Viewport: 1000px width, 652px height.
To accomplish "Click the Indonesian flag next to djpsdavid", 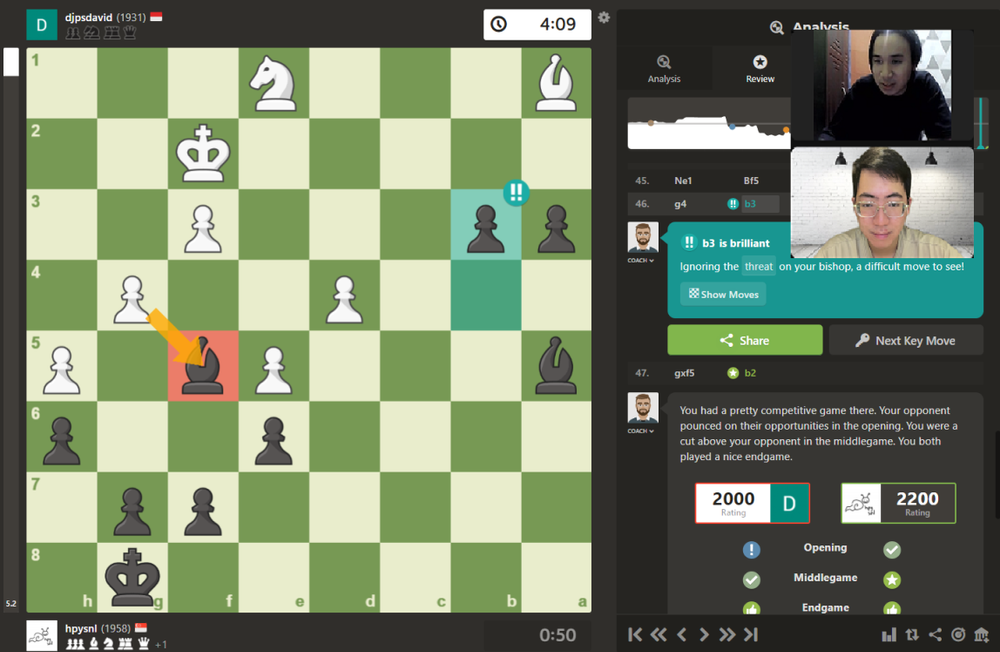I will 156,17.
